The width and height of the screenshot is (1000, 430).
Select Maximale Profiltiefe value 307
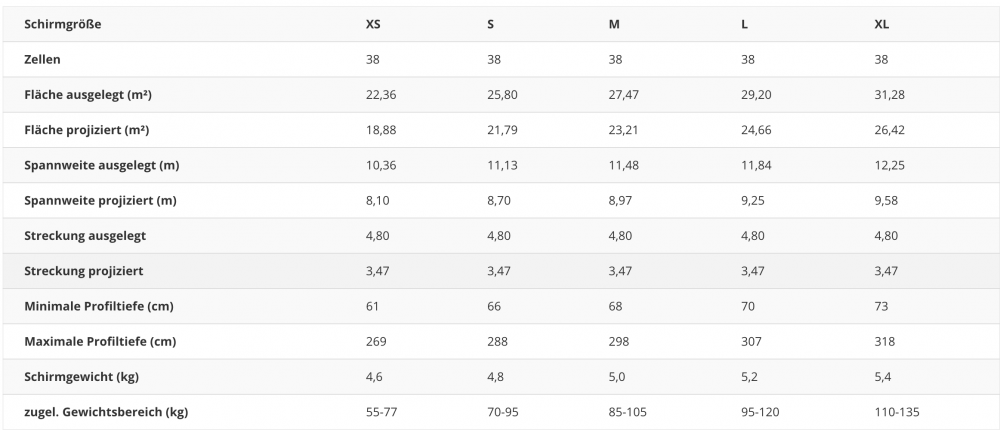tap(751, 341)
